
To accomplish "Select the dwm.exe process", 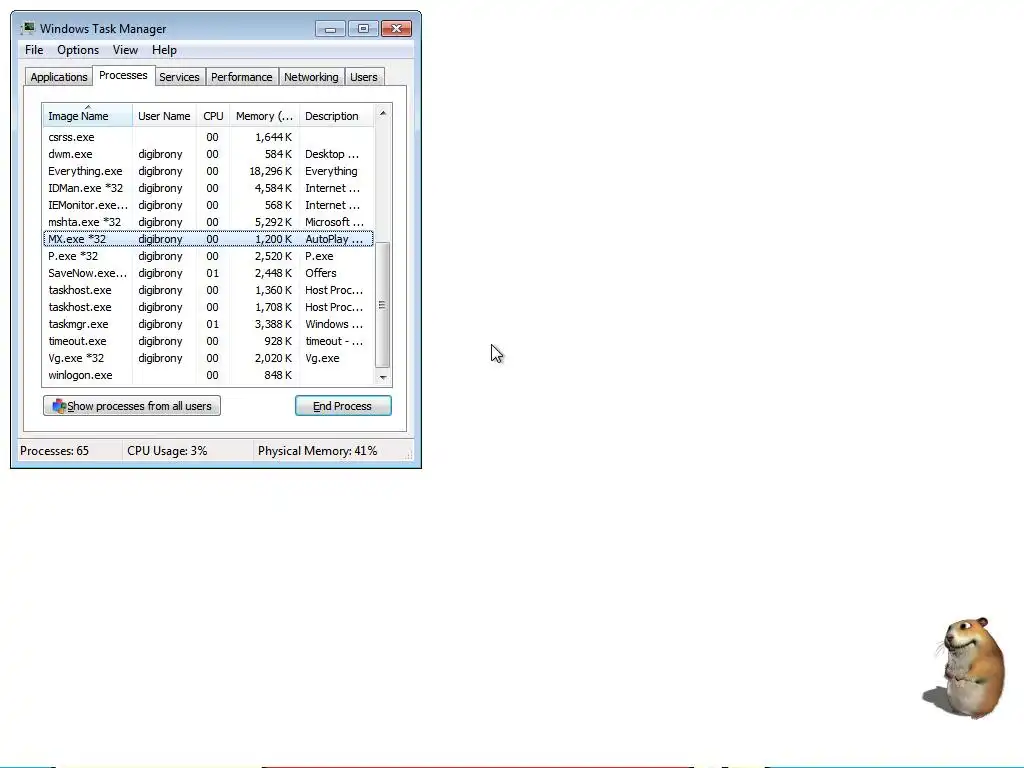I will (208, 154).
